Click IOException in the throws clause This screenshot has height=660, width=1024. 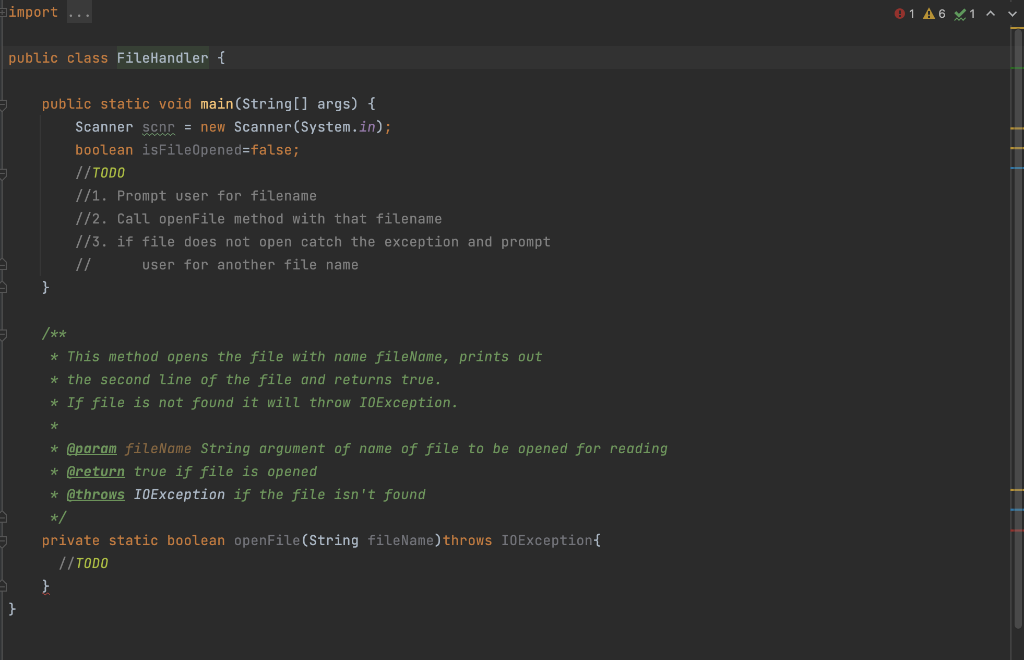pyautogui.click(x=546, y=540)
